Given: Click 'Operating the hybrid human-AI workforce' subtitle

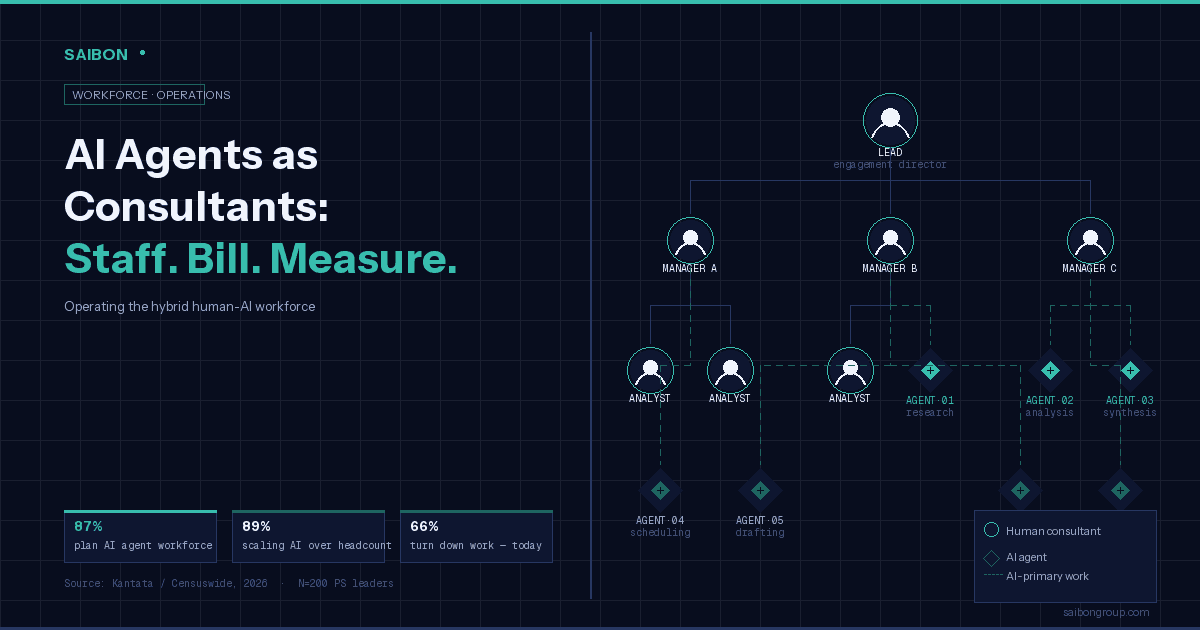Looking at the screenshot, I should [190, 307].
